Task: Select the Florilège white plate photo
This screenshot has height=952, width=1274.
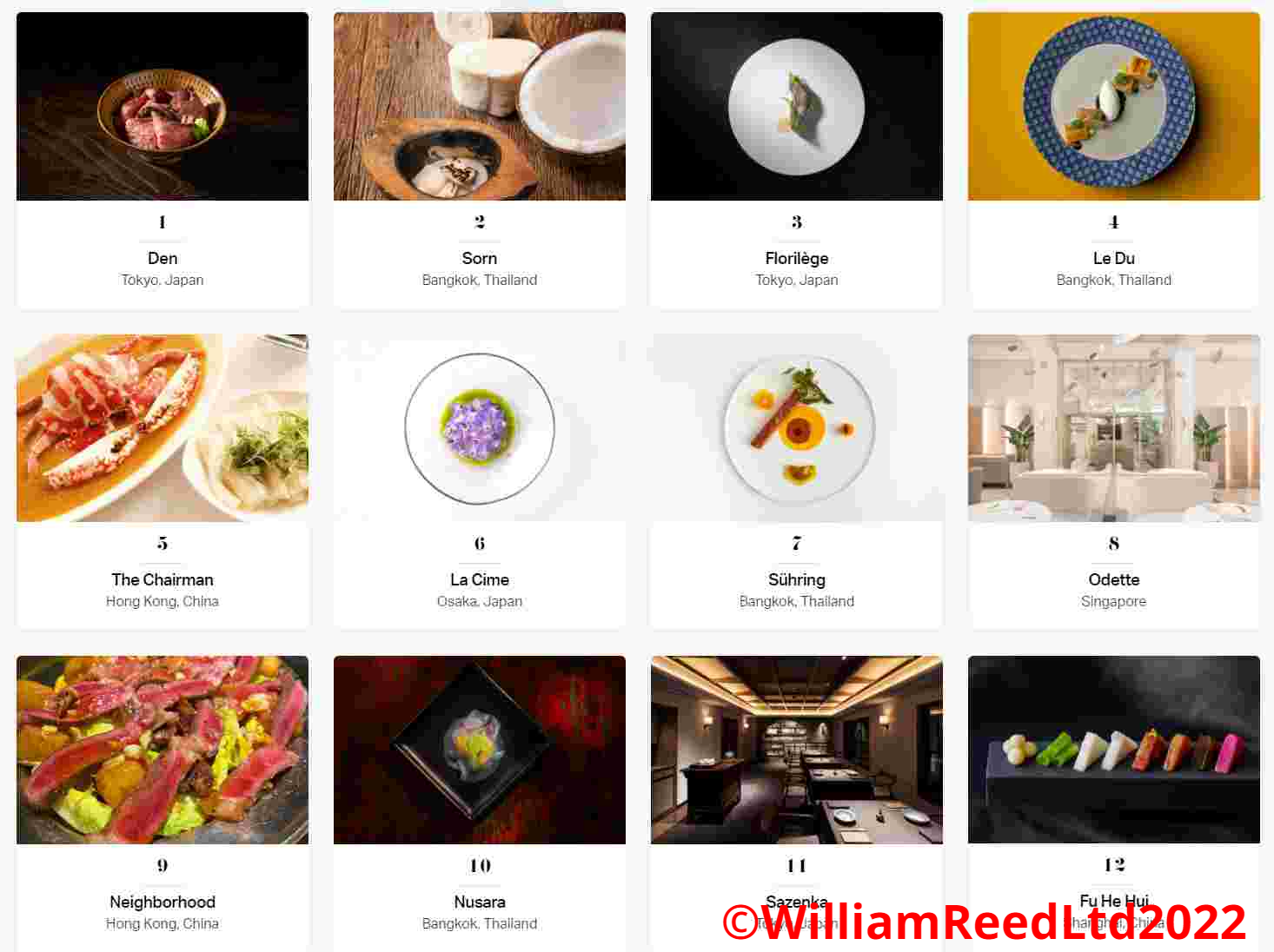Action: point(797,106)
